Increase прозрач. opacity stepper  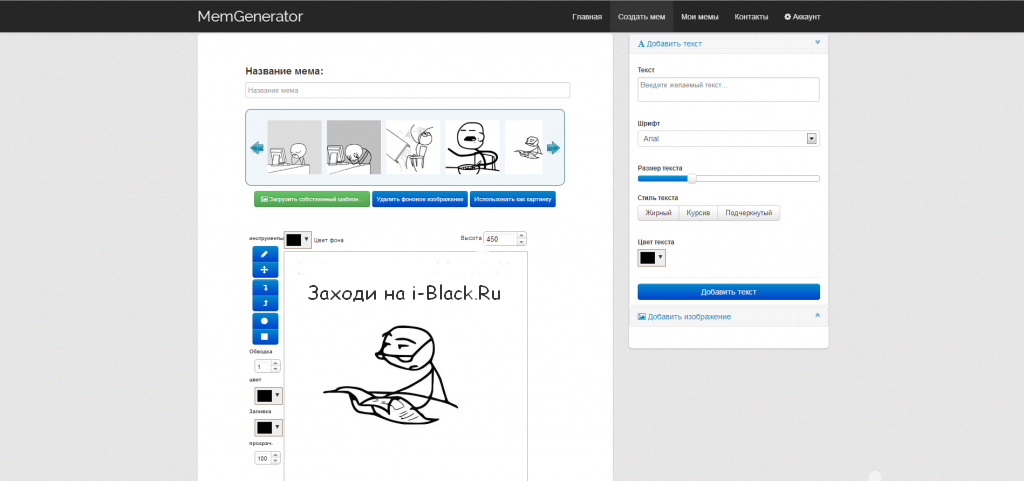tap(275, 456)
